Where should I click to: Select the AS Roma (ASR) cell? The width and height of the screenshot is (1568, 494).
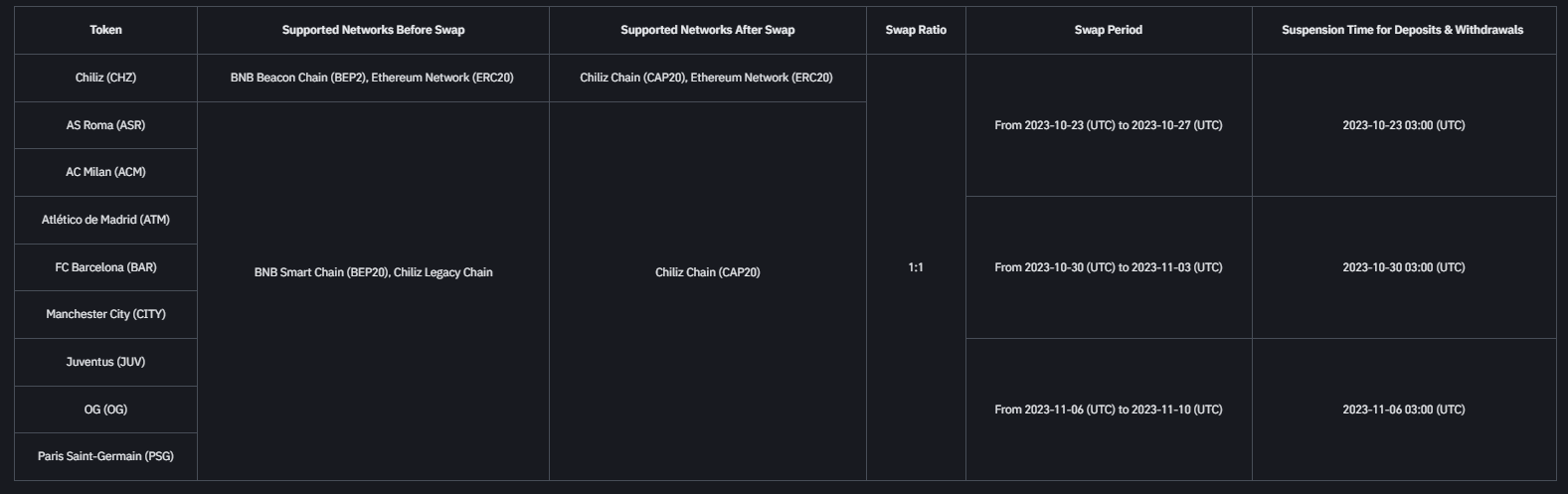coord(105,125)
